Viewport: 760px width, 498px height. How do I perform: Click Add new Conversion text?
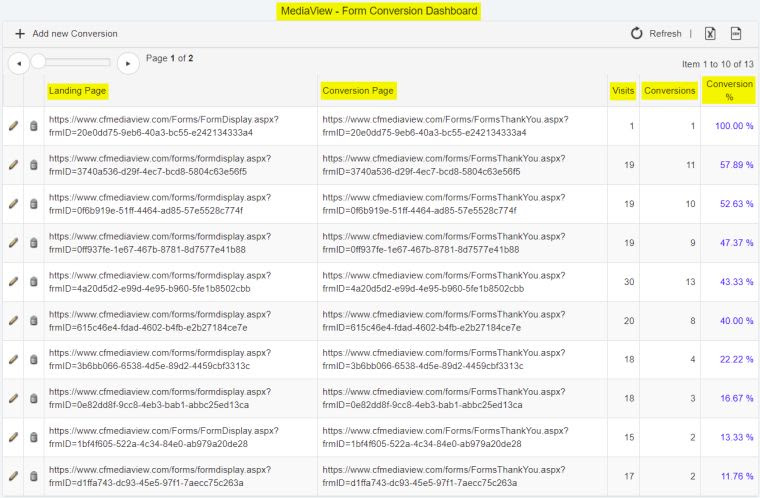[x=75, y=33]
